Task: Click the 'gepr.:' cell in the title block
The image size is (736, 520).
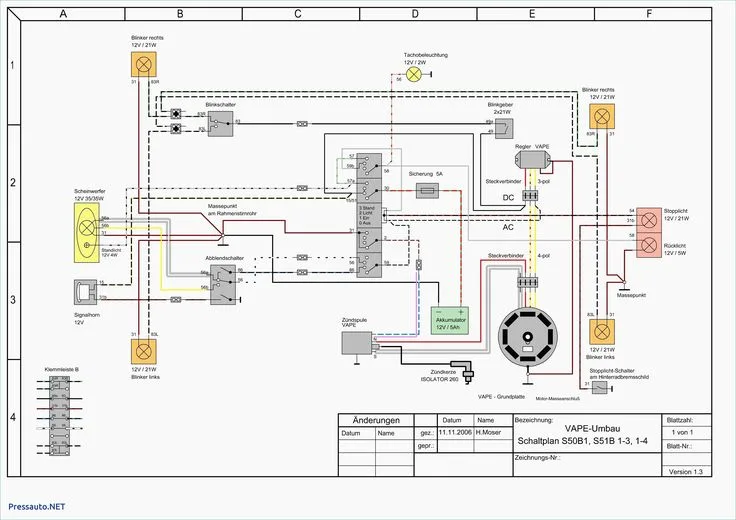Action: pyautogui.click(x=426, y=446)
